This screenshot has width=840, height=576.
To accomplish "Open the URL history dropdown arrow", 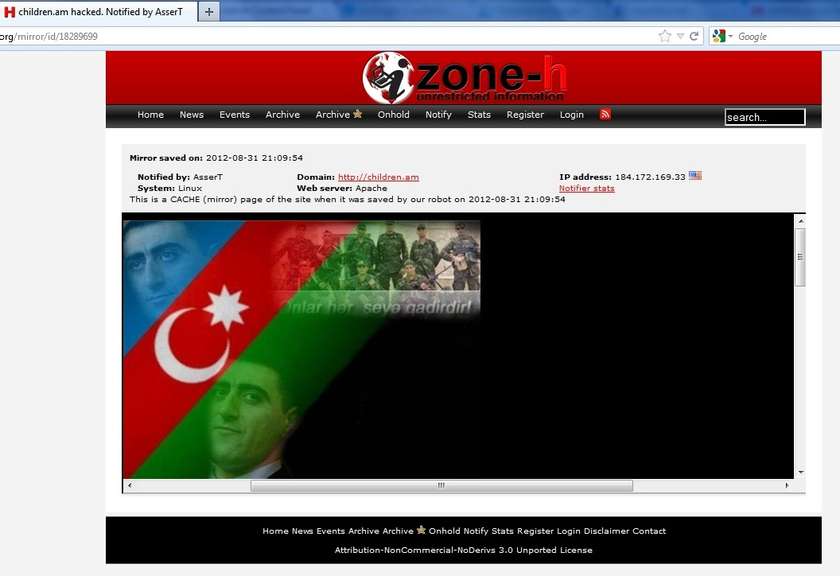I will click(x=680, y=36).
